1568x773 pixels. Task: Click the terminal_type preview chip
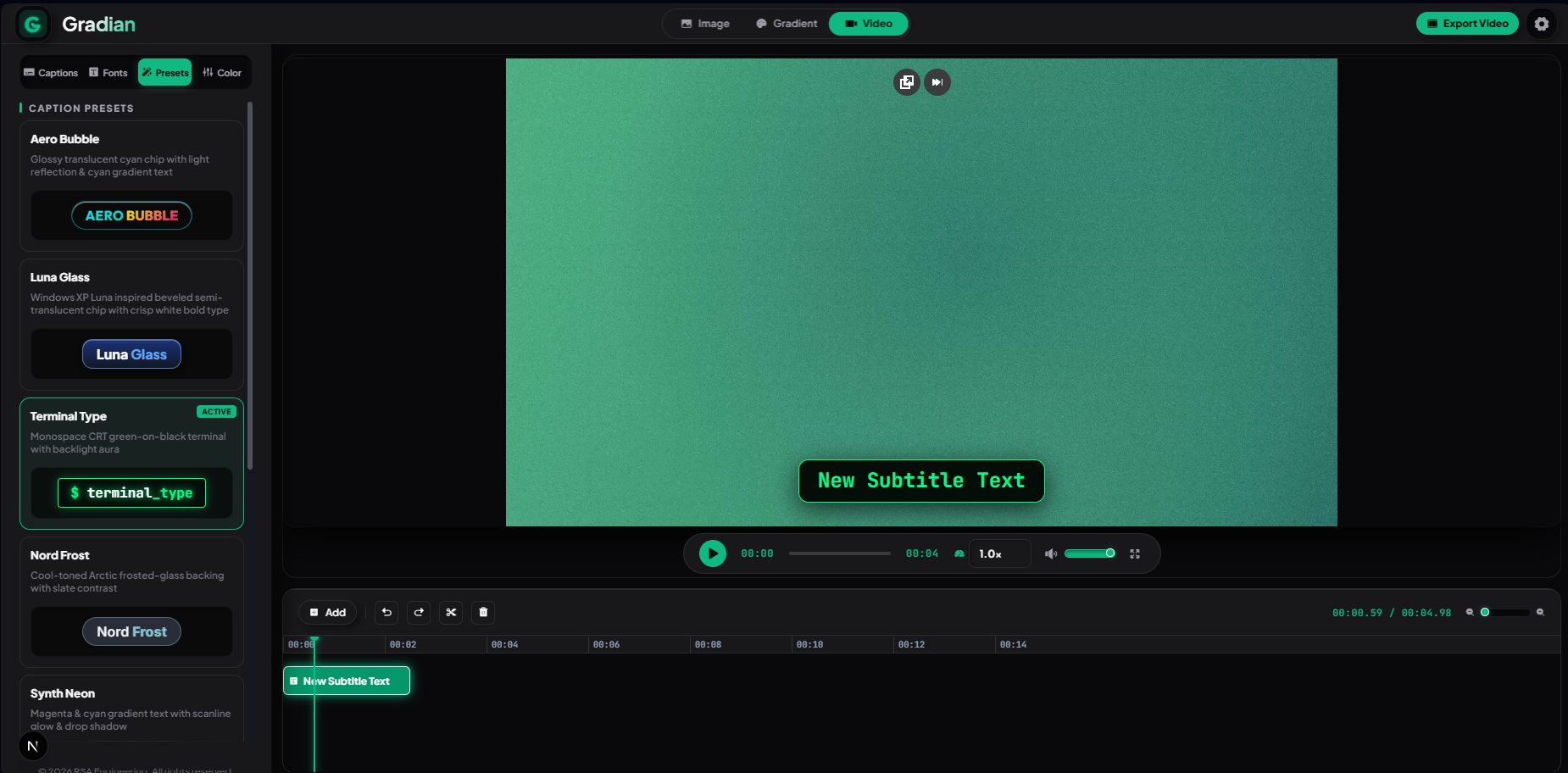pyautogui.click(x=131, y=492)
